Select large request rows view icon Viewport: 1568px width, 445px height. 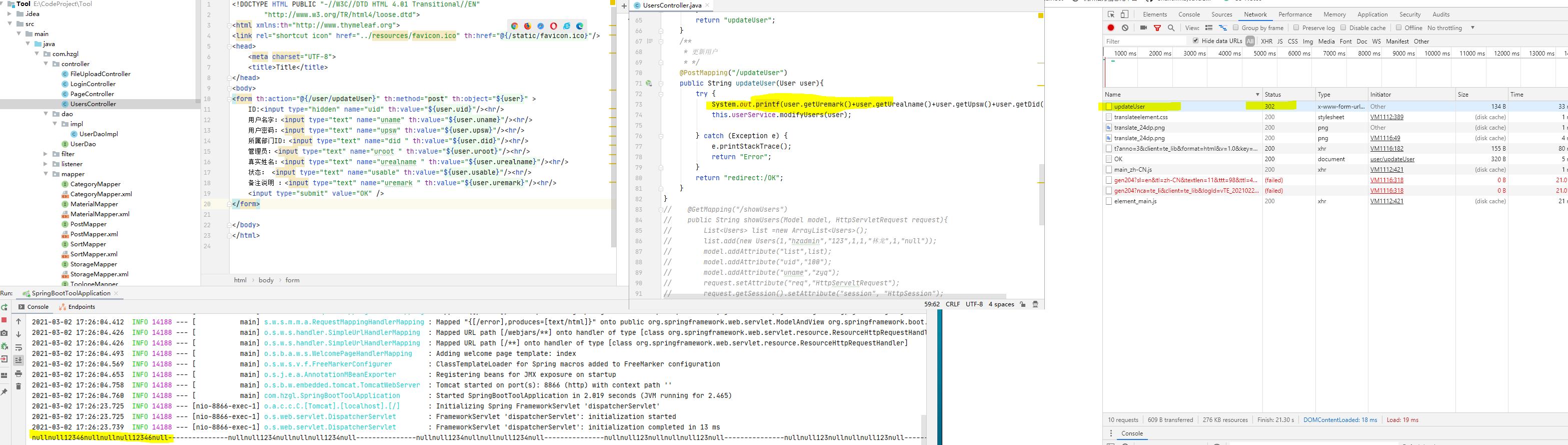click(1209, 28)
